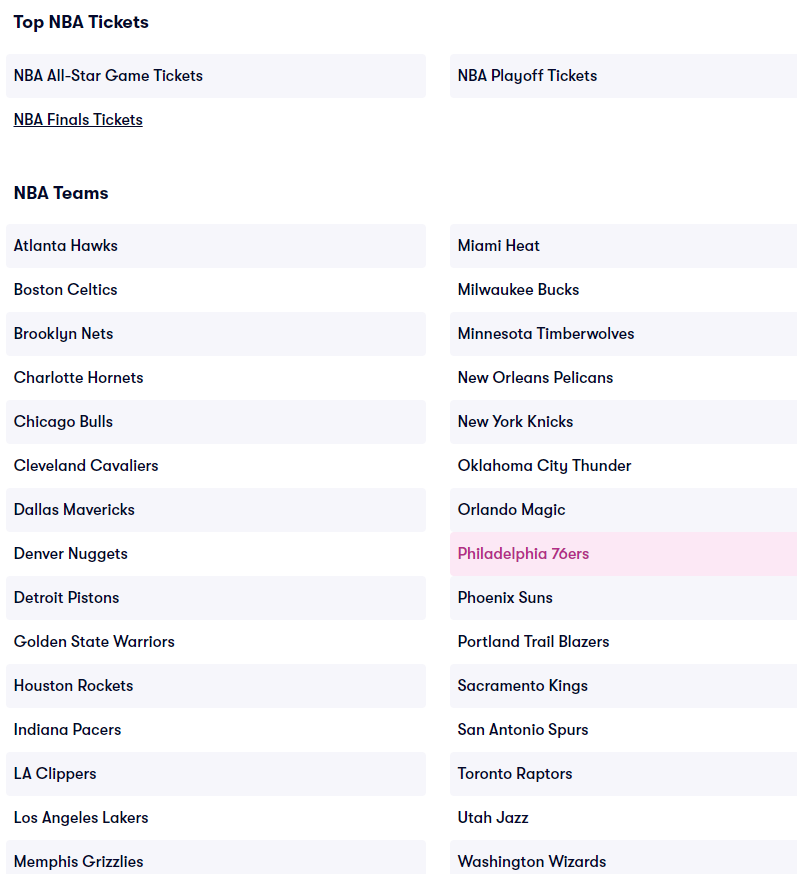Select Atlanta Hawks team
This screenshot has height=874, width=797.
[216, 246]
